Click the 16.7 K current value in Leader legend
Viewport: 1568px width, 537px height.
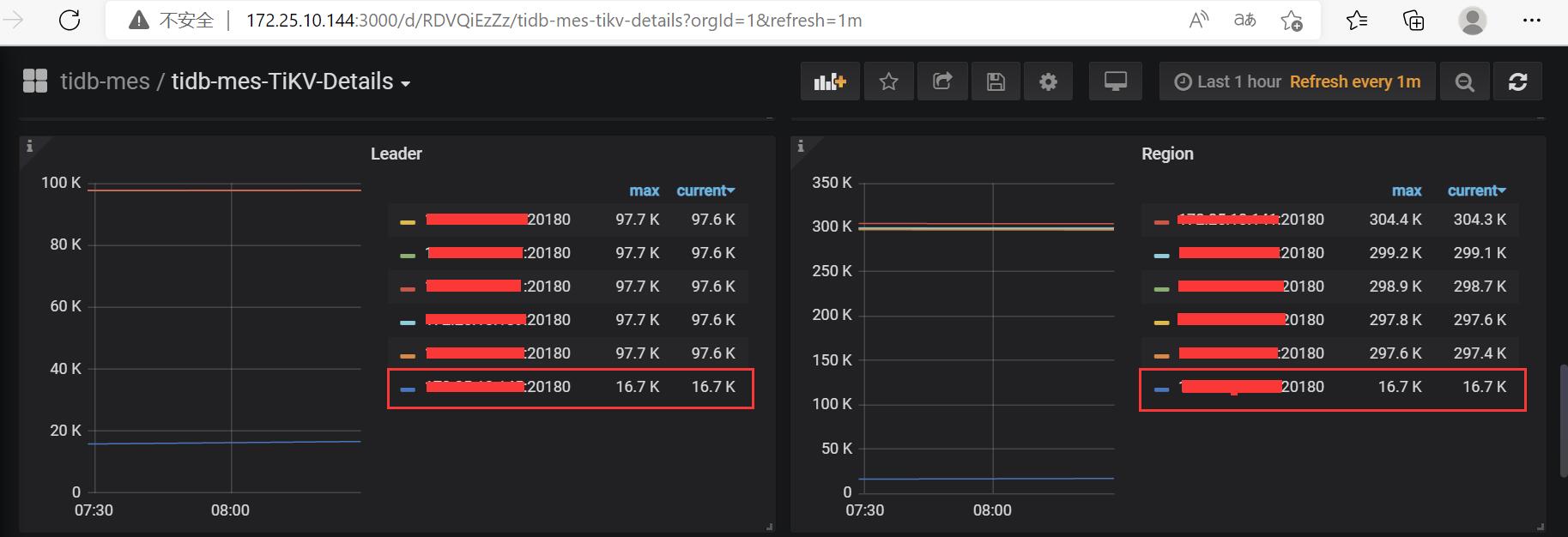click(x=713, y=387)
